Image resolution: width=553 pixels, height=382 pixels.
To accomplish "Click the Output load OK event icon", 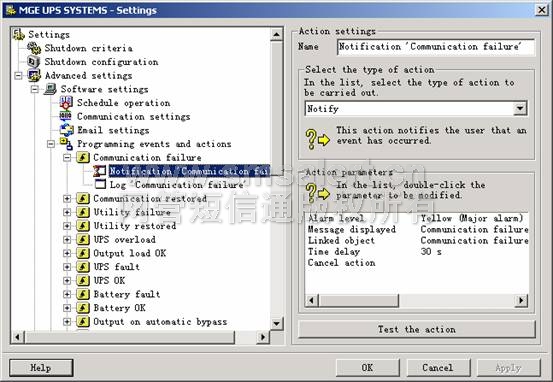I will click(83, 253).
